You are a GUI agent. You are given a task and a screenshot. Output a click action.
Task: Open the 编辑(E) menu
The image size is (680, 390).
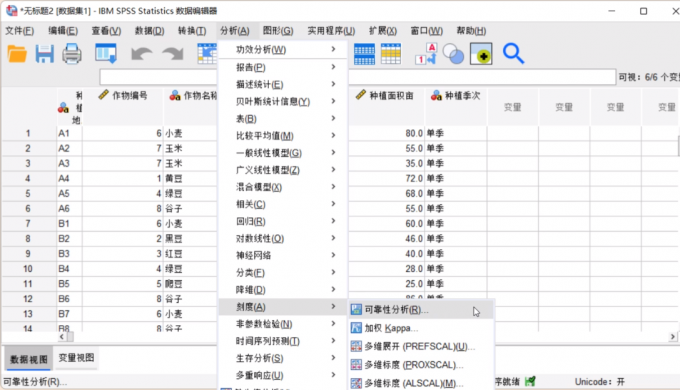coord(63,31)
